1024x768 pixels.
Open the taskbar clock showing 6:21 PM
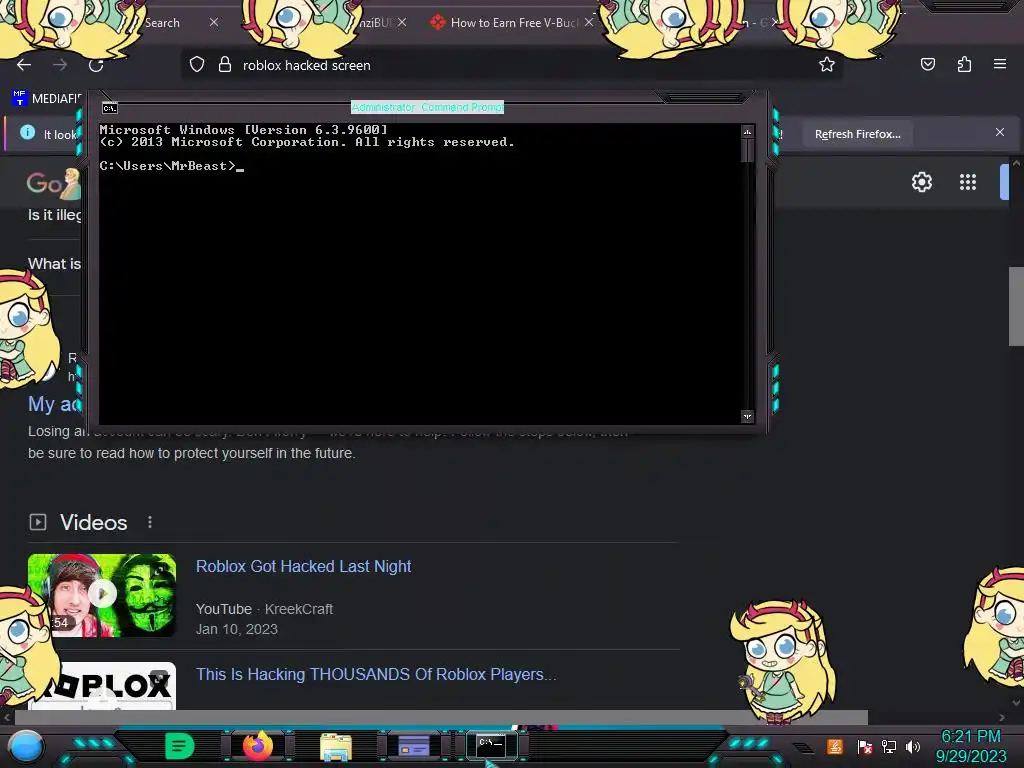pos(971,746)
